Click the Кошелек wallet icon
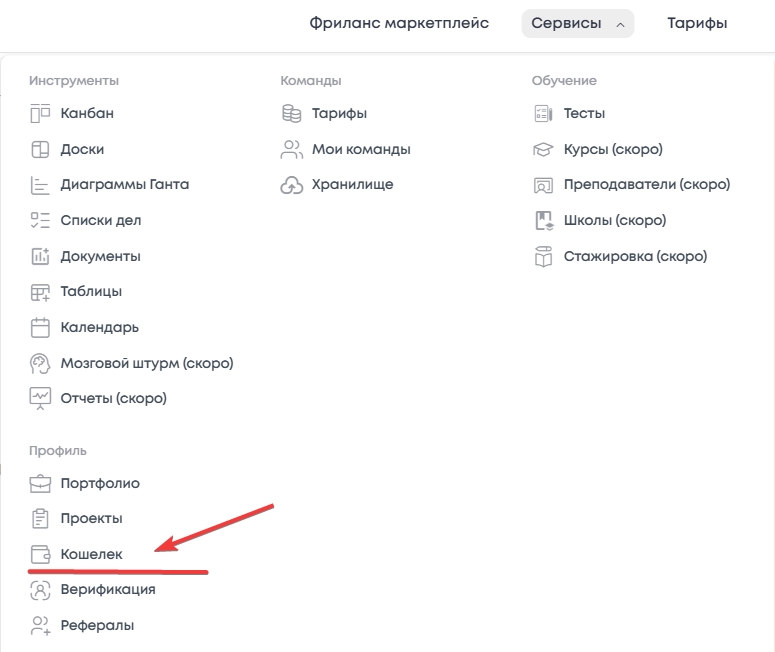This screenshot has width=775, height=652. pyautogui.click(x=40, y=554)
